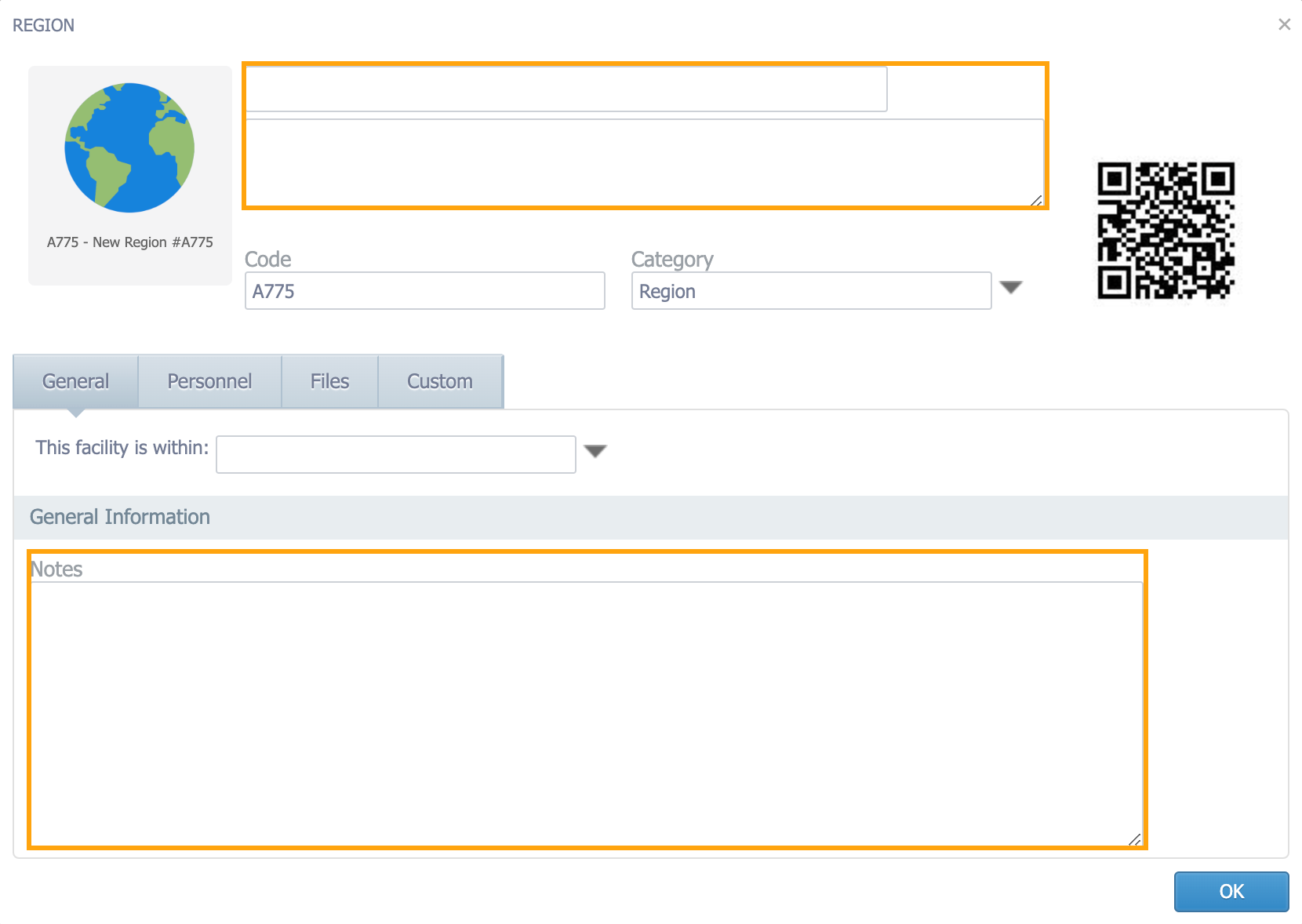Click the region name field at top
This screenshot has width=1302, height=924.
566,89
